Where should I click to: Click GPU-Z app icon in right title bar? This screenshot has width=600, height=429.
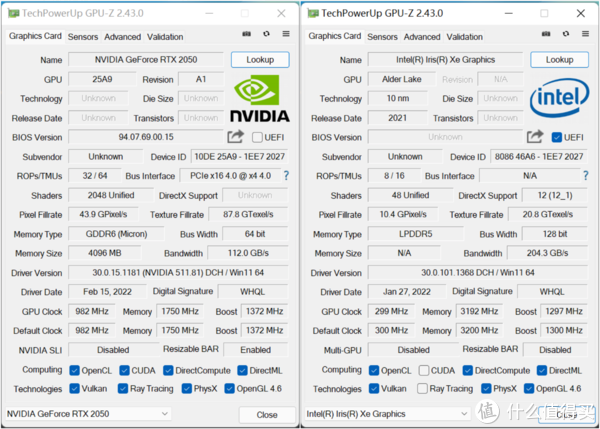(x=313, y=14)
